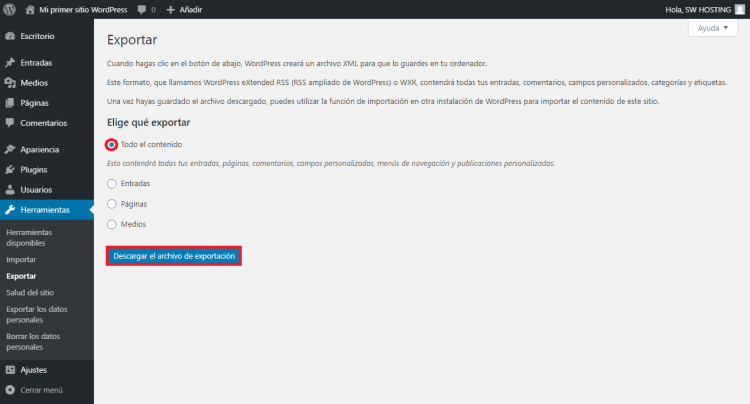Click the Páginas pages icon
The width and height of the screenshot is (750, 404).
[x=10, y=103]
